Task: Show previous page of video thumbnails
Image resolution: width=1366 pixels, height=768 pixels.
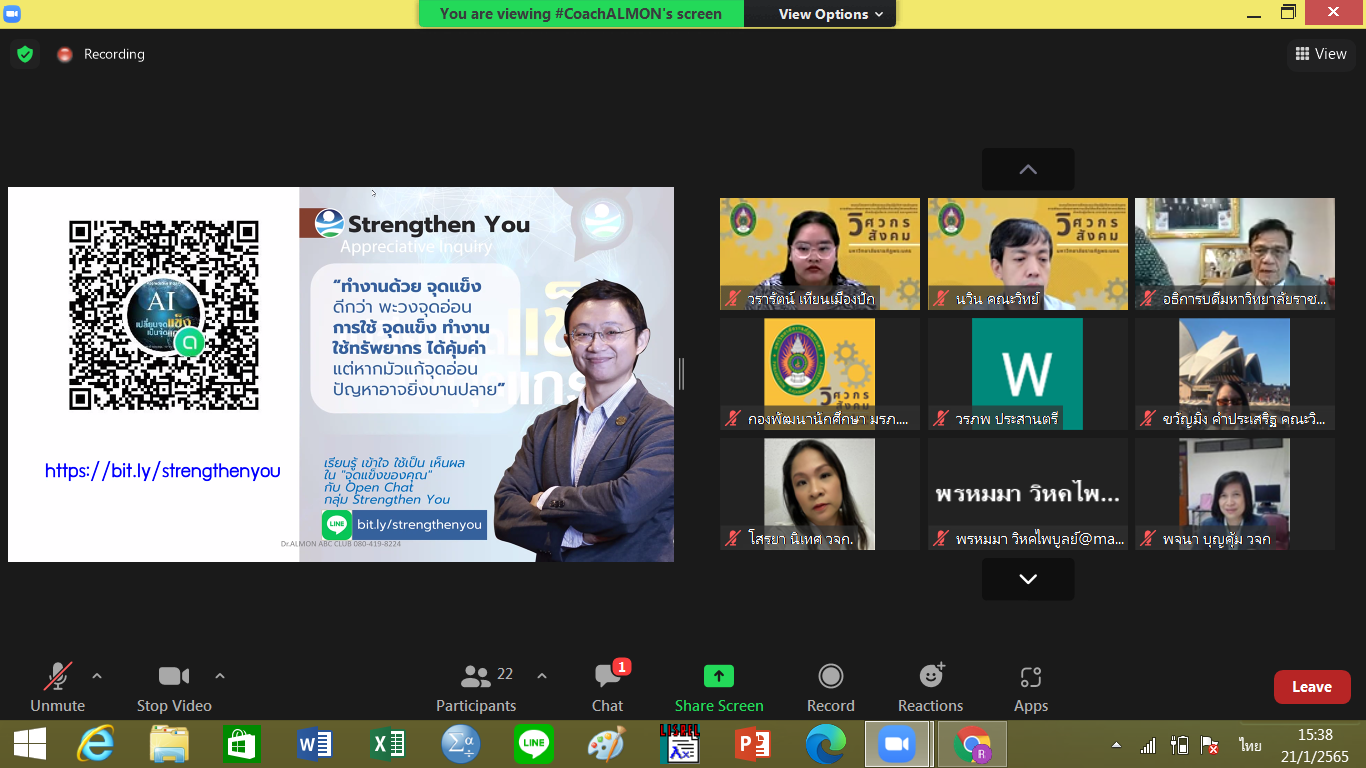Action: [1028, 169]
